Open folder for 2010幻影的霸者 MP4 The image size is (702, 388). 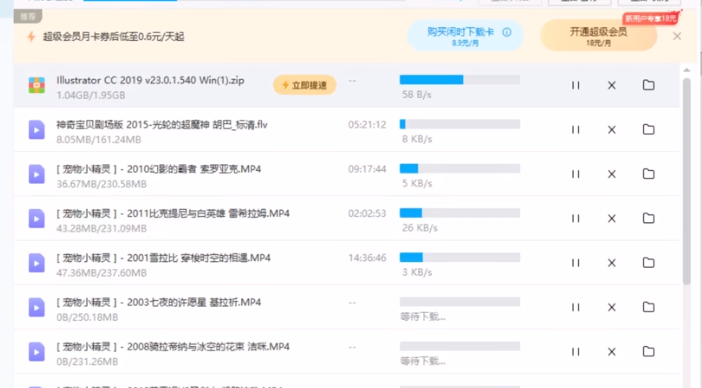coord(648,174)
